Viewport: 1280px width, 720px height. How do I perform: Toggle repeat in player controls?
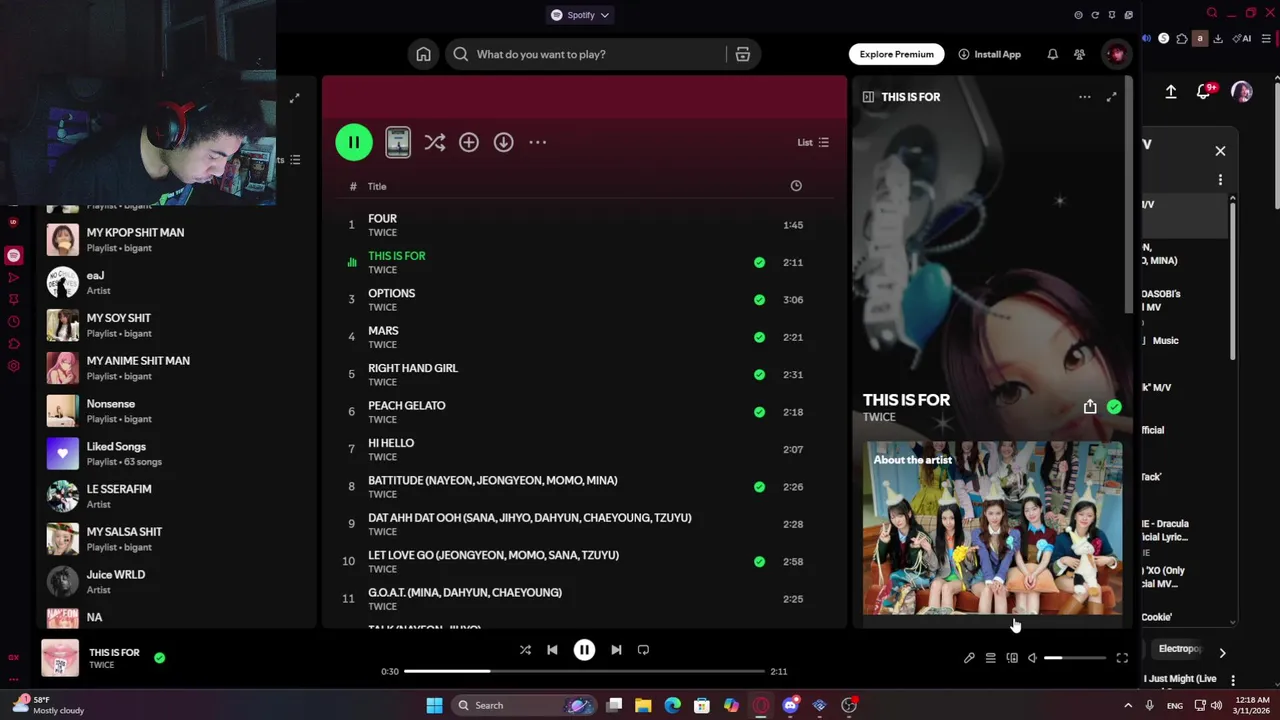click(x=643, y=650)
